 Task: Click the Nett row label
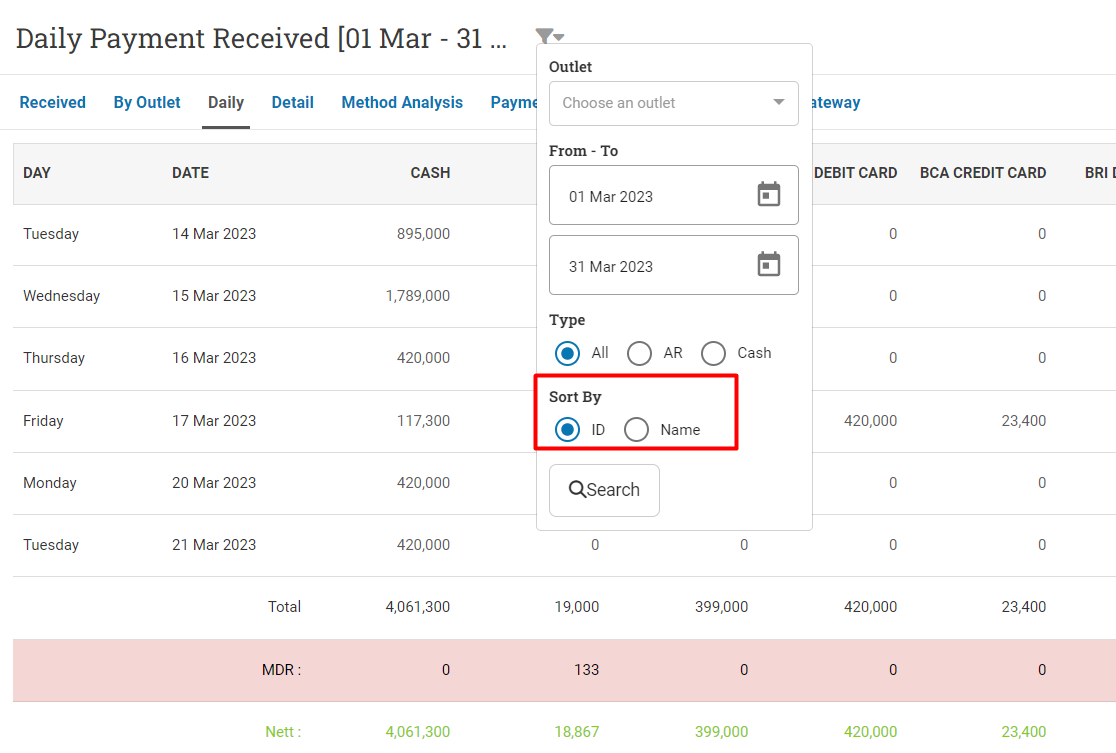coord(283,732)
